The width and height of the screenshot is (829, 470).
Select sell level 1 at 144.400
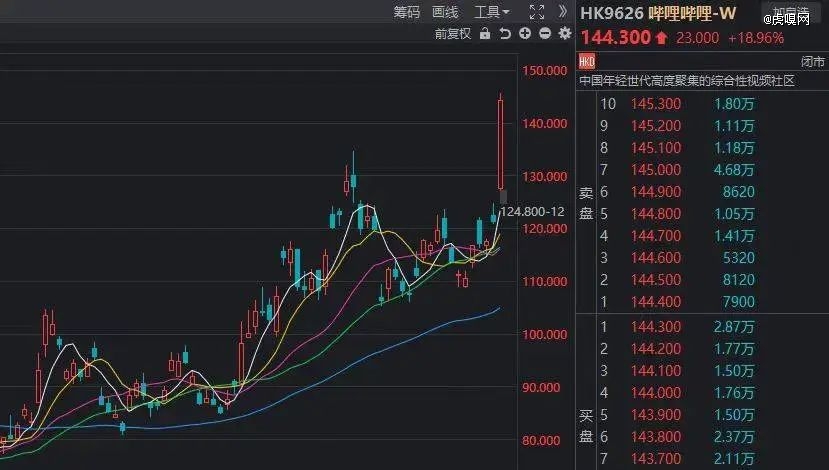coord(680,302)
